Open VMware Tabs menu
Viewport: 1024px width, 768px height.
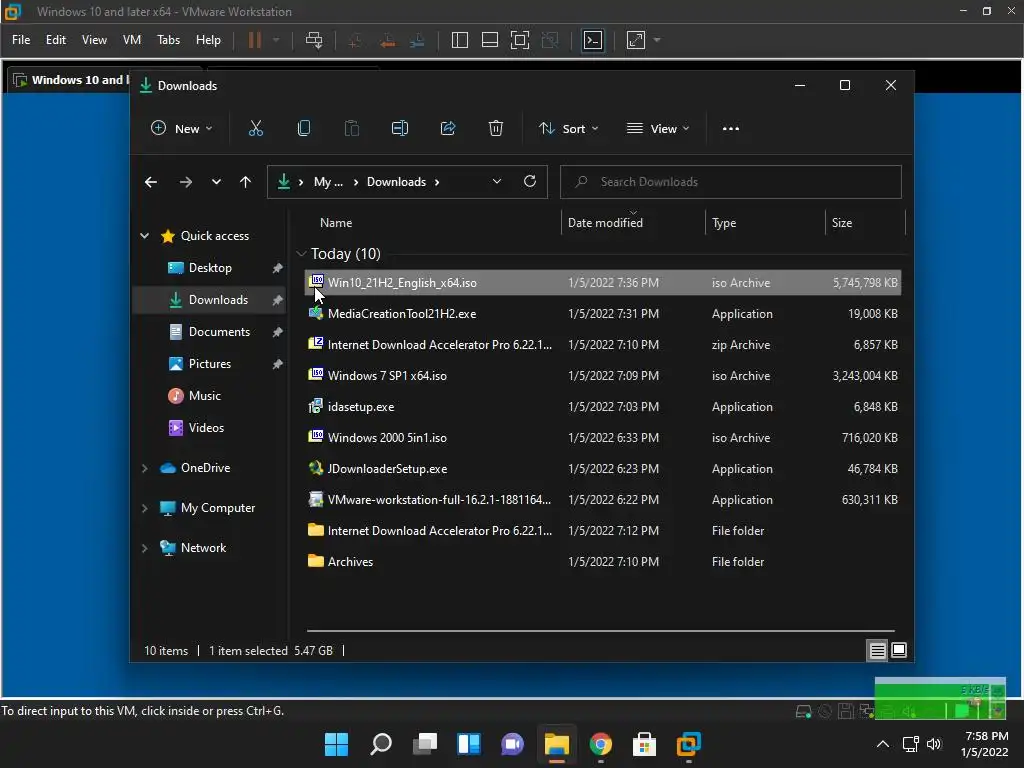click(168, 40)
